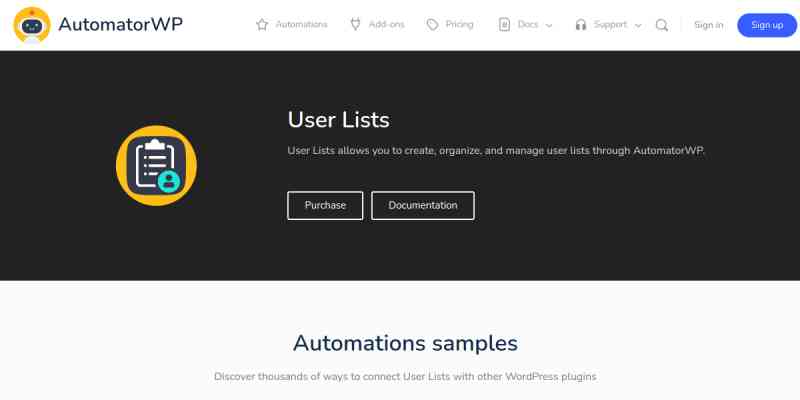Image resolution: width=800 pixels, height=400 pixels.
Task: Click the headset icon beside Support
Action: coord(581,24)
